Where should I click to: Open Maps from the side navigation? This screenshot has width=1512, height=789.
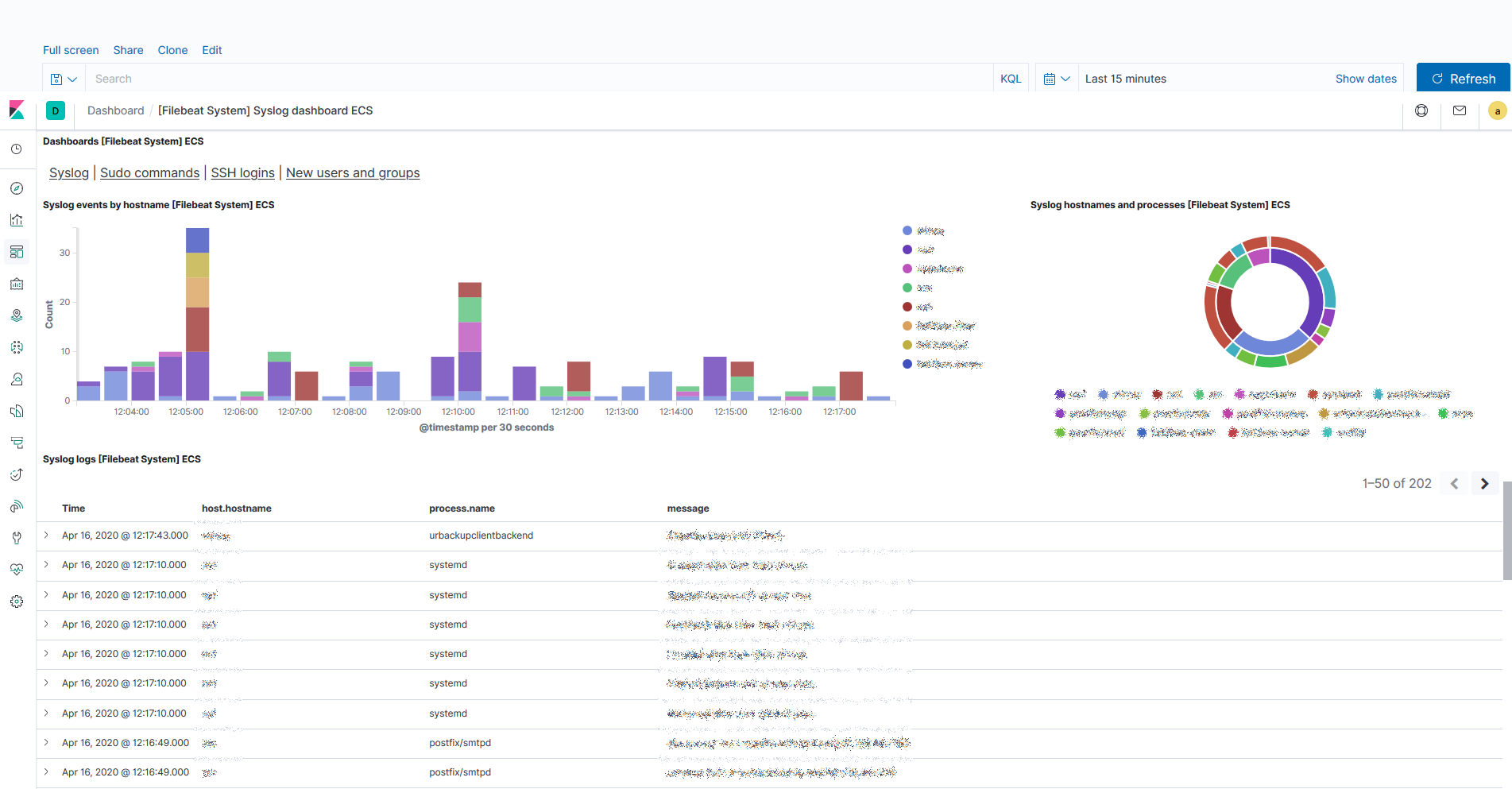tap(17, 315)
